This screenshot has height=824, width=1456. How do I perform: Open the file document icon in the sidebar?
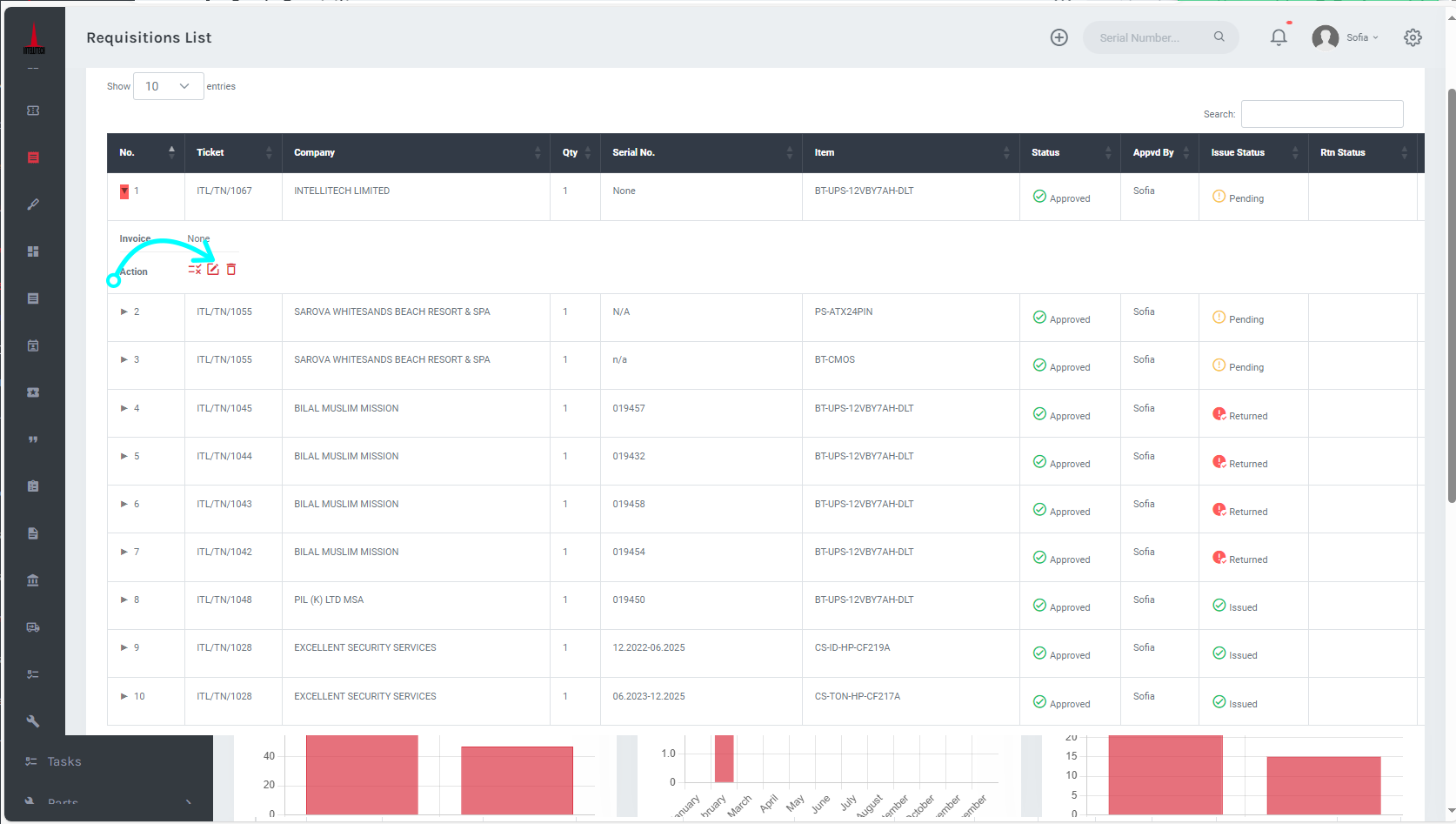point(33,533)
